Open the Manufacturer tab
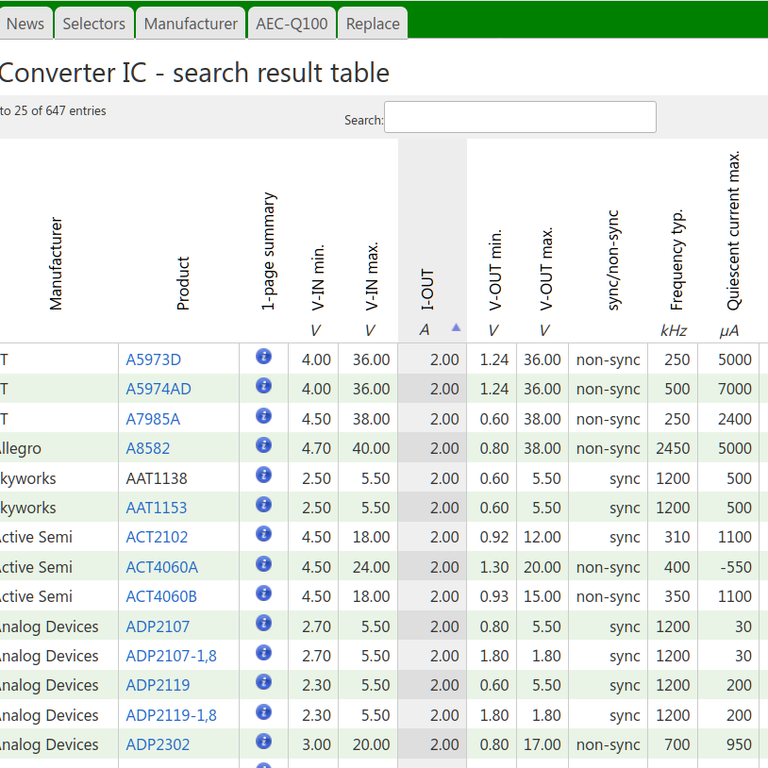The width and height of the screenshot is (768, 768). pyautogui.click(x=191, y=24)
